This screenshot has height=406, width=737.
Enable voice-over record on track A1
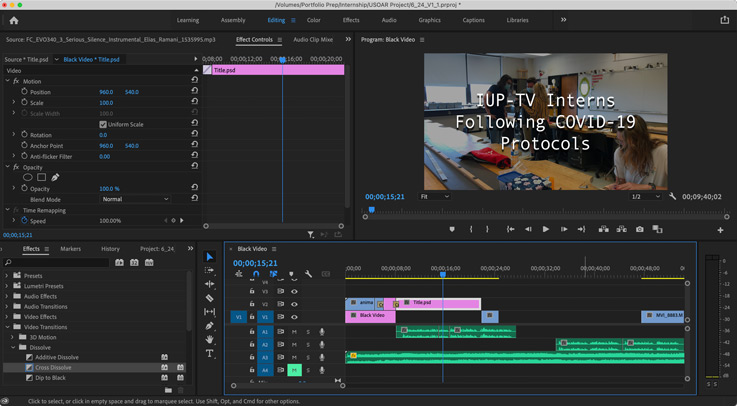coord(322,332)
